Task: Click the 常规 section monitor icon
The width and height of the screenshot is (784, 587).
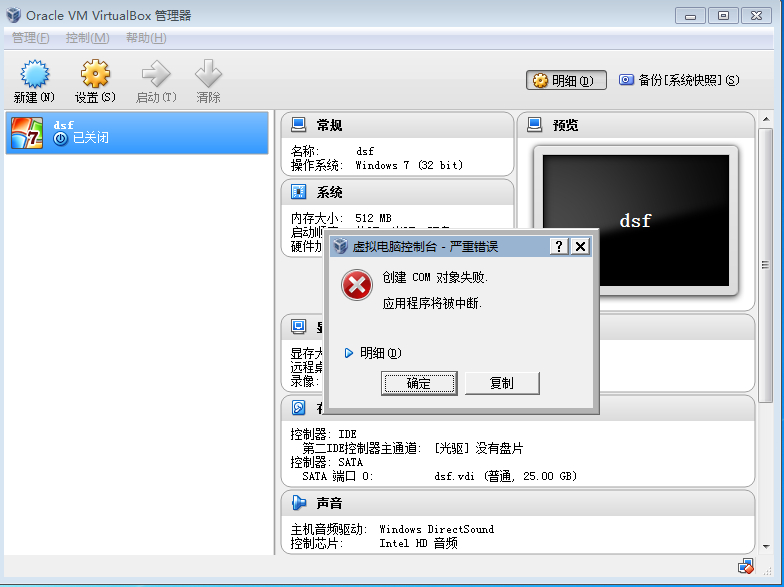Action: point(298,124)
